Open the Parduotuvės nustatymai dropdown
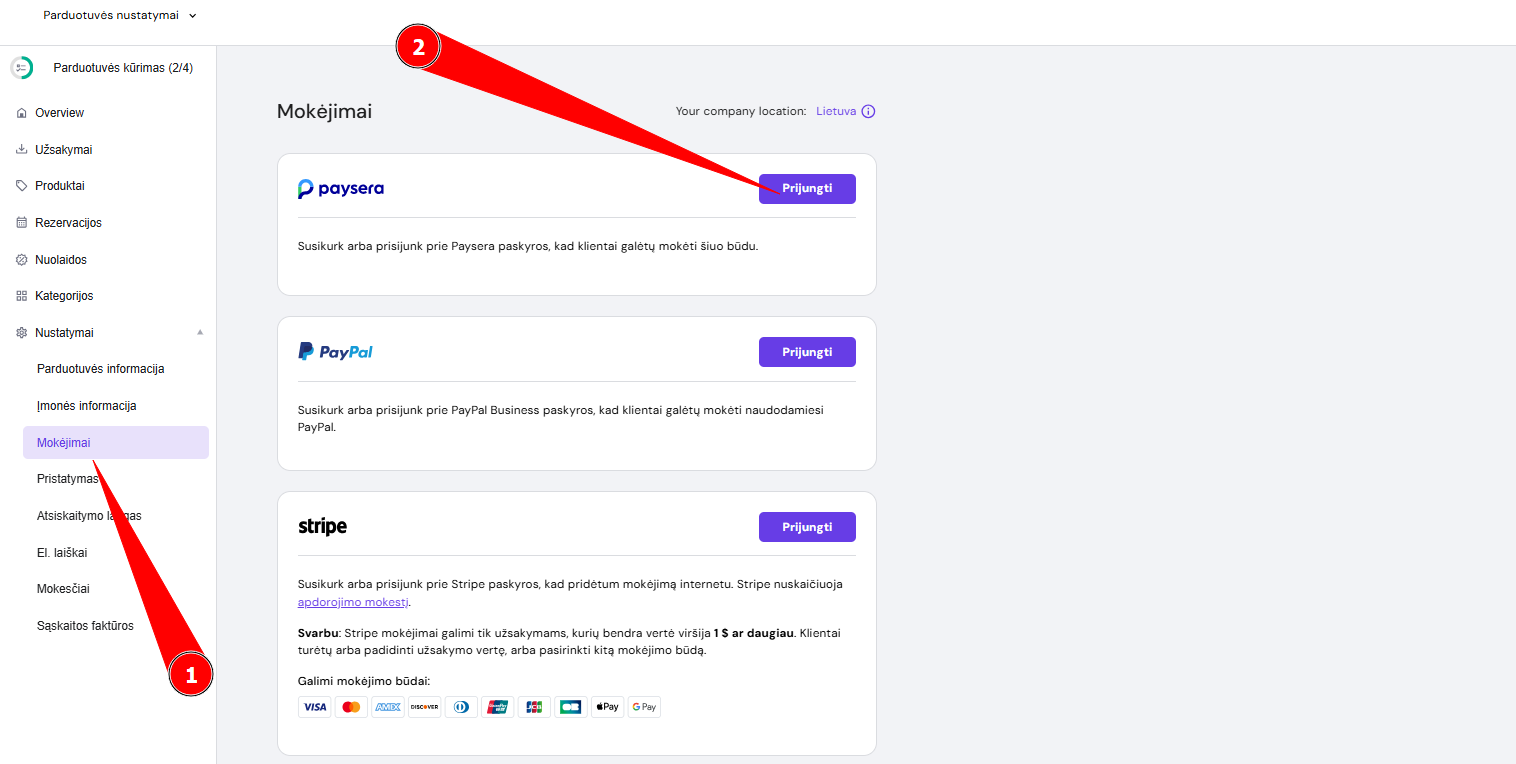 (119, 15)
